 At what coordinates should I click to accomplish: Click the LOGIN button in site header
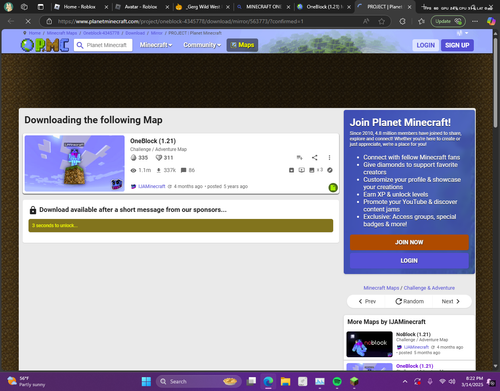click(425, 45)
